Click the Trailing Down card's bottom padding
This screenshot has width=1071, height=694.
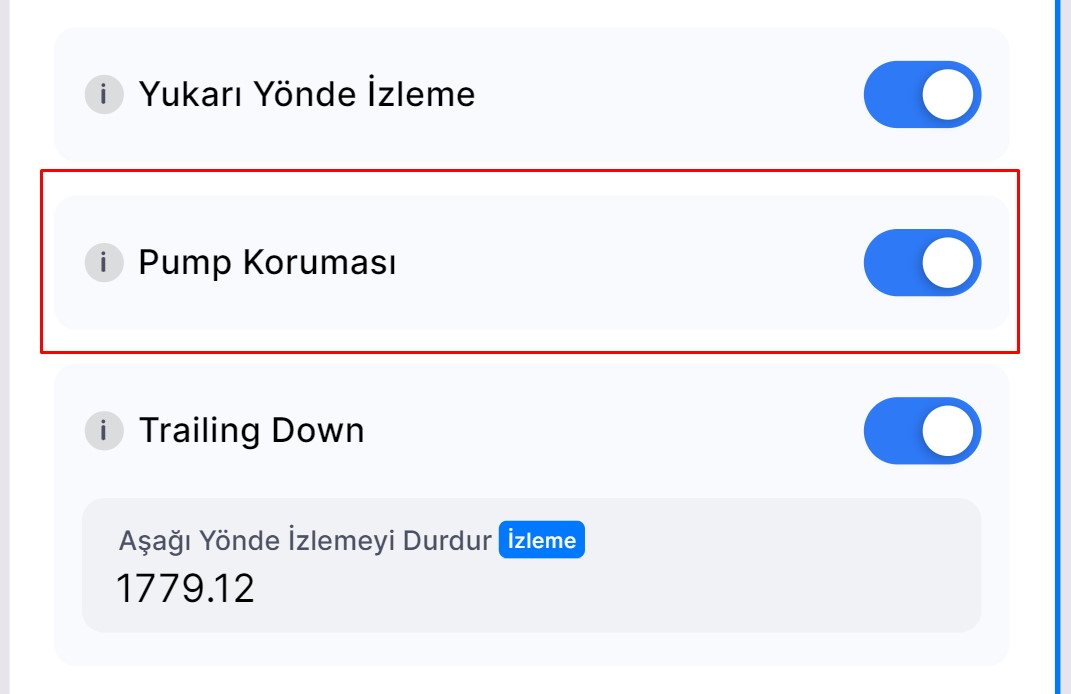pyautogui.click(x=530, y=649)
